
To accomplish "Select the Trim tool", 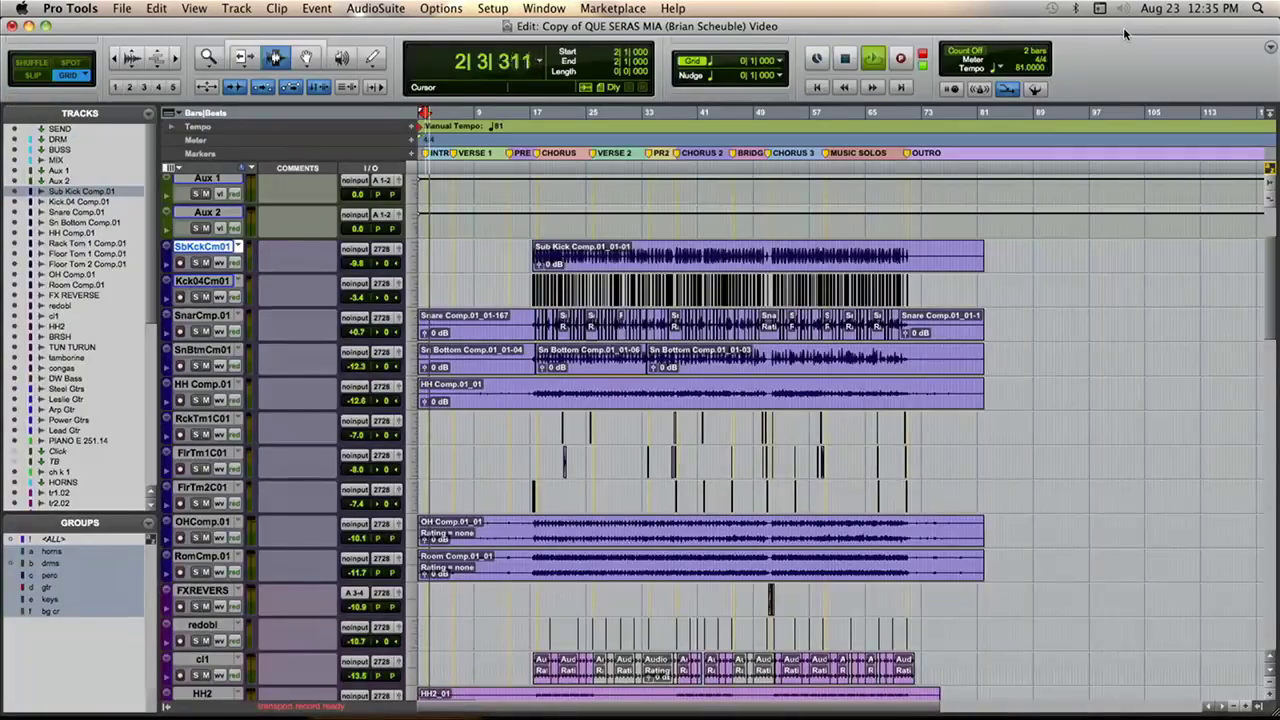I will pyautogui.click(x=243, y=58).
